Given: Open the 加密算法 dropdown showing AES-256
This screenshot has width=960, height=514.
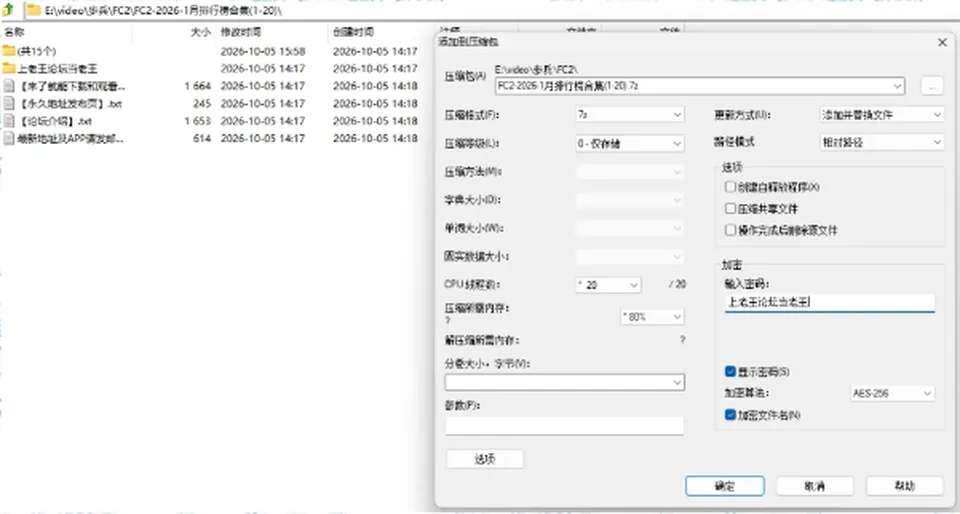Looking at the screenshot, I should point(892,393).
